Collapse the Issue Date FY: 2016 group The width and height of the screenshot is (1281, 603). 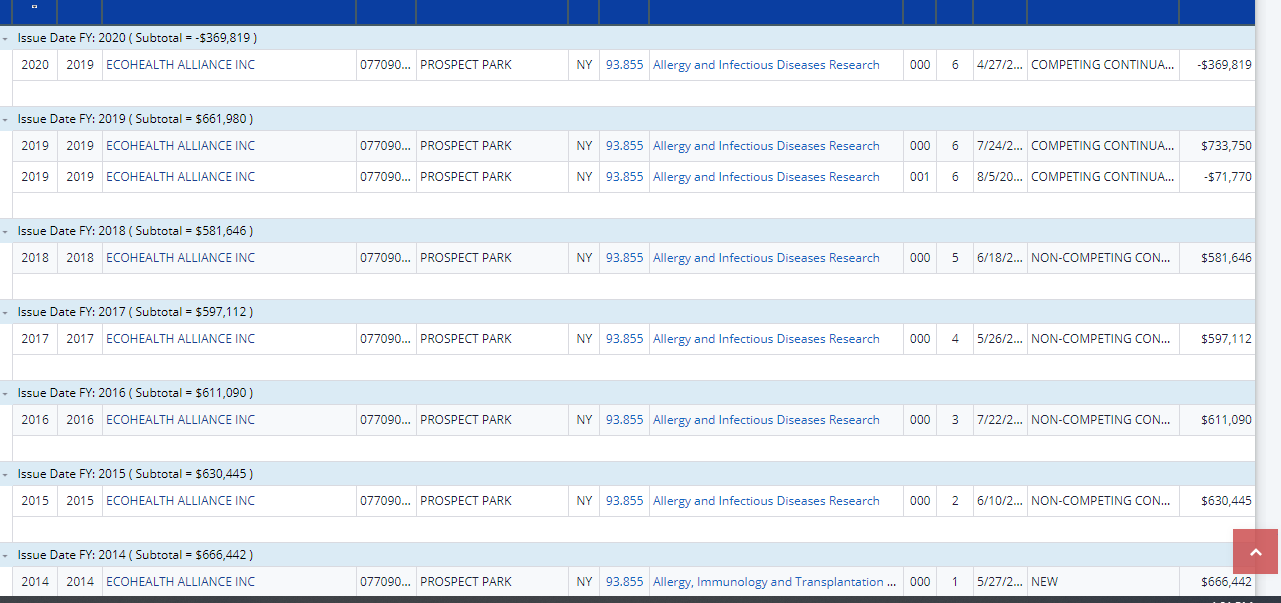[x=7, y=393]
